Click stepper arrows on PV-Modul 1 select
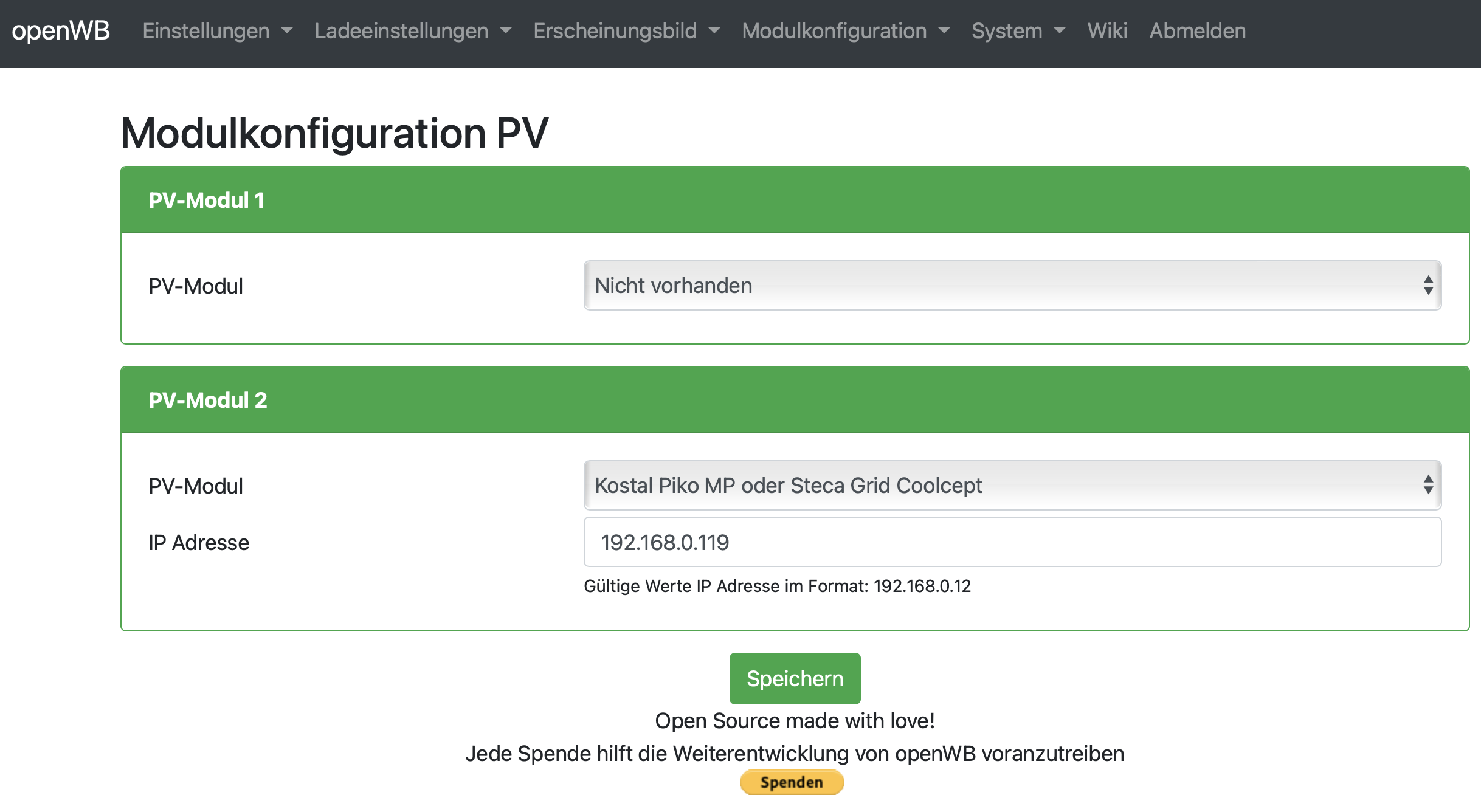Image resolution: width=1481 pixels, height=812 pixels. [1428, 286]
